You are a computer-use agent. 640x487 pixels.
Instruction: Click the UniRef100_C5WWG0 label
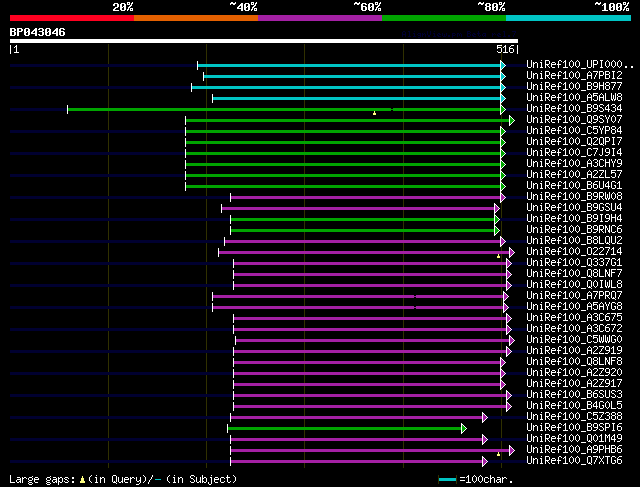click(574, 340)
